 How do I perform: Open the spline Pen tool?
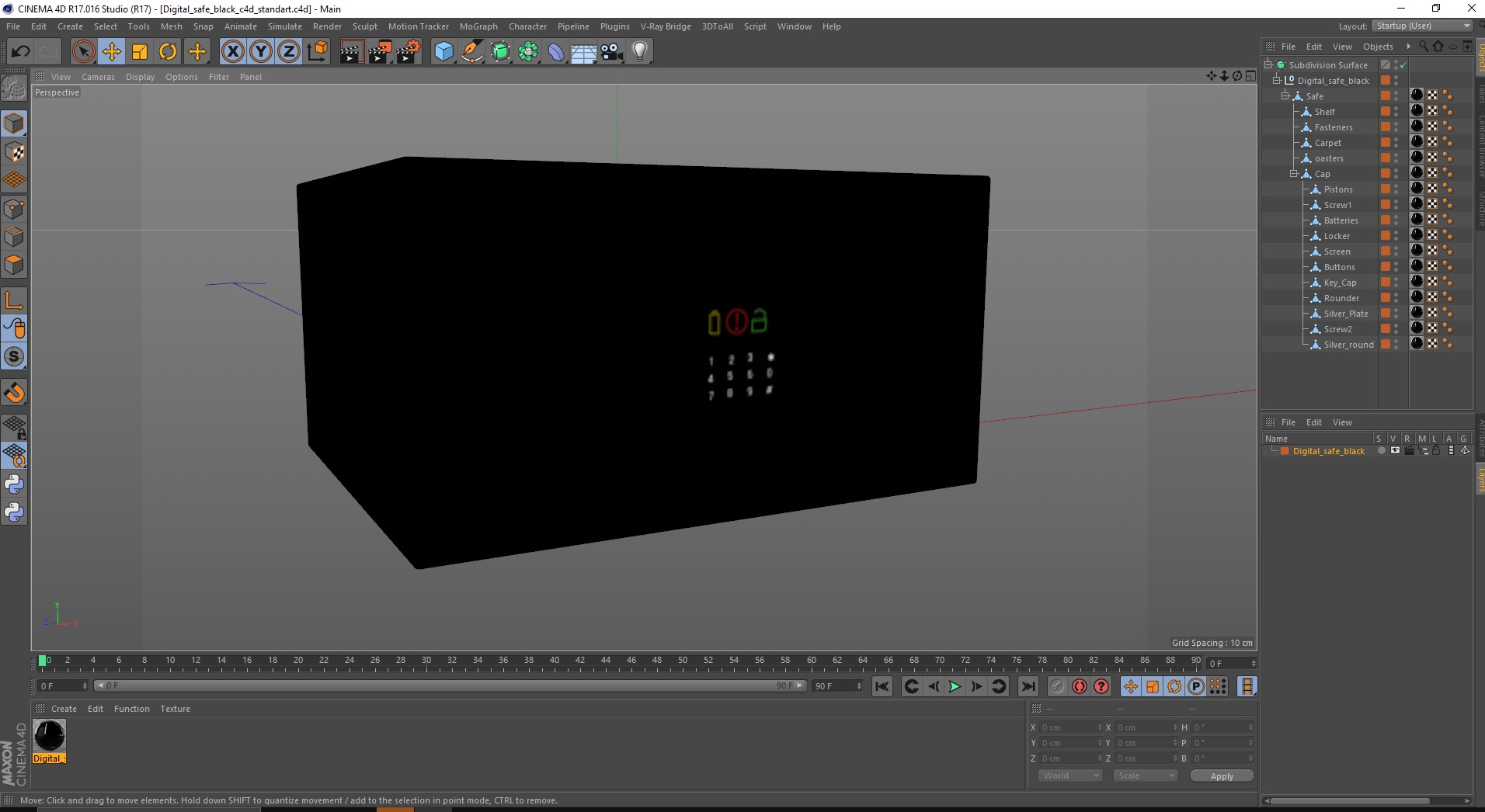(x=472, y=52)
